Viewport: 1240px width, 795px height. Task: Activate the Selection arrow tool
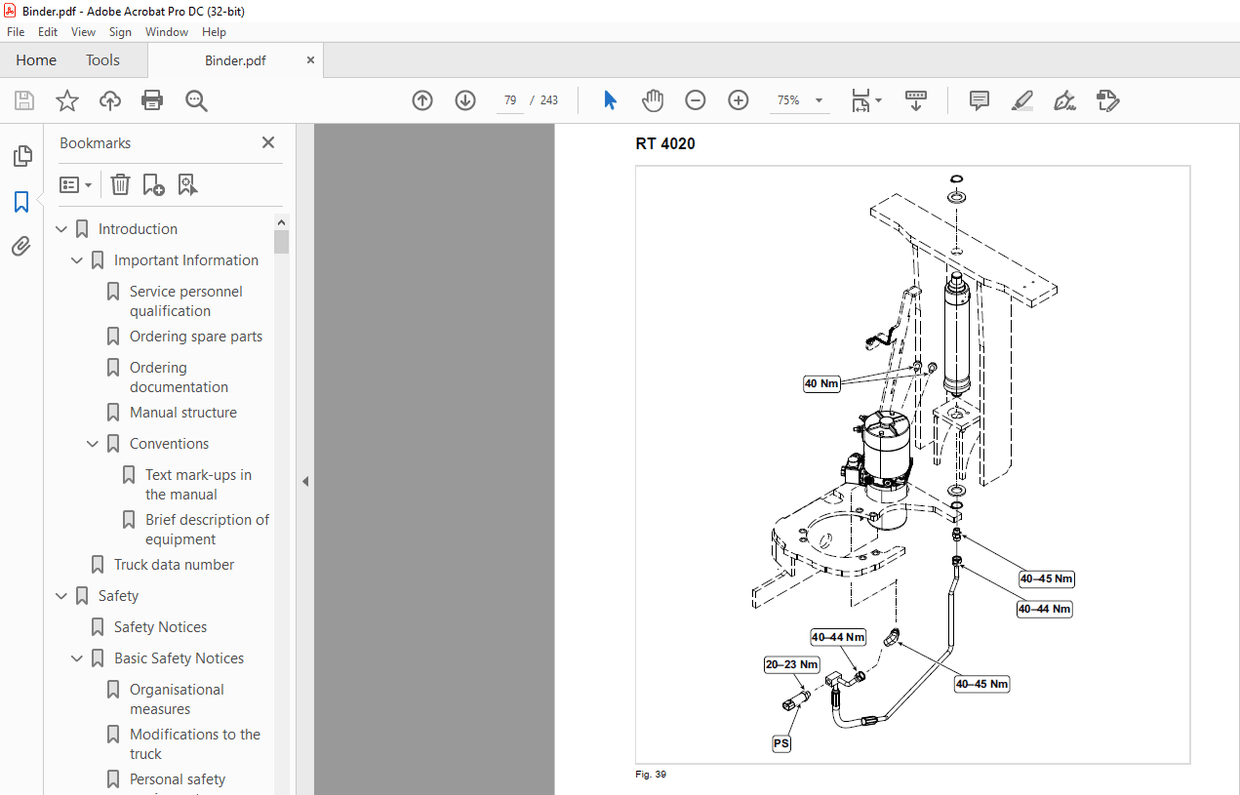pyautogui.click(x=609, y=100)
